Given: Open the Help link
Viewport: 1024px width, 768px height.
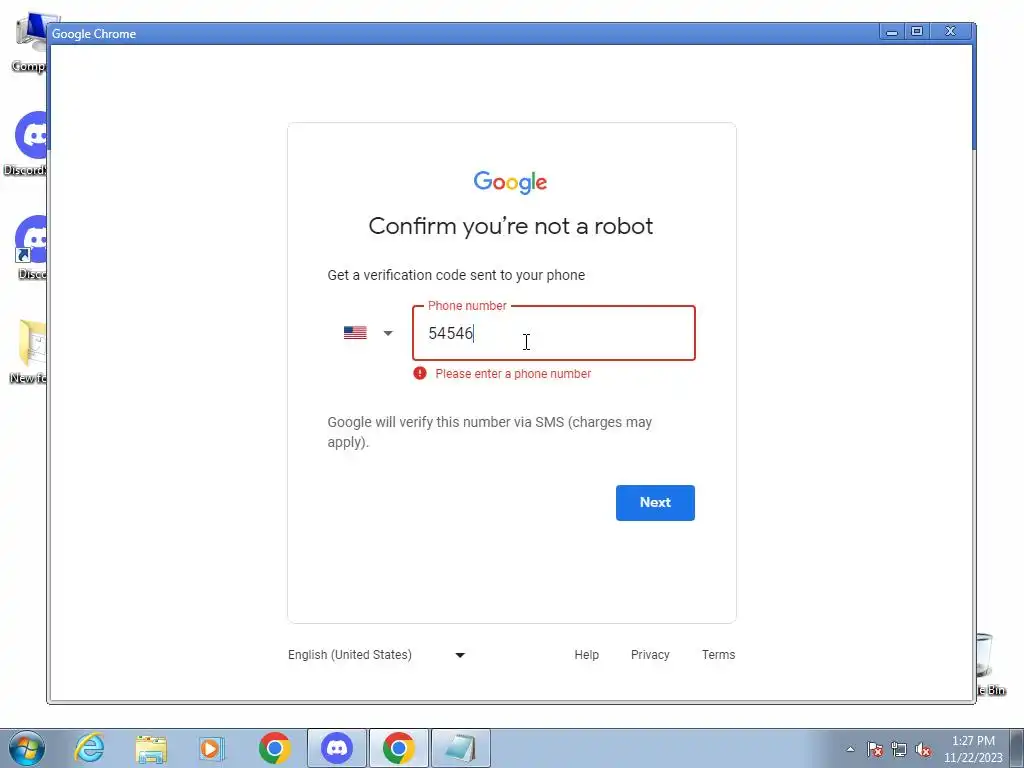Looking at the screenshot, I should point(586,654).
